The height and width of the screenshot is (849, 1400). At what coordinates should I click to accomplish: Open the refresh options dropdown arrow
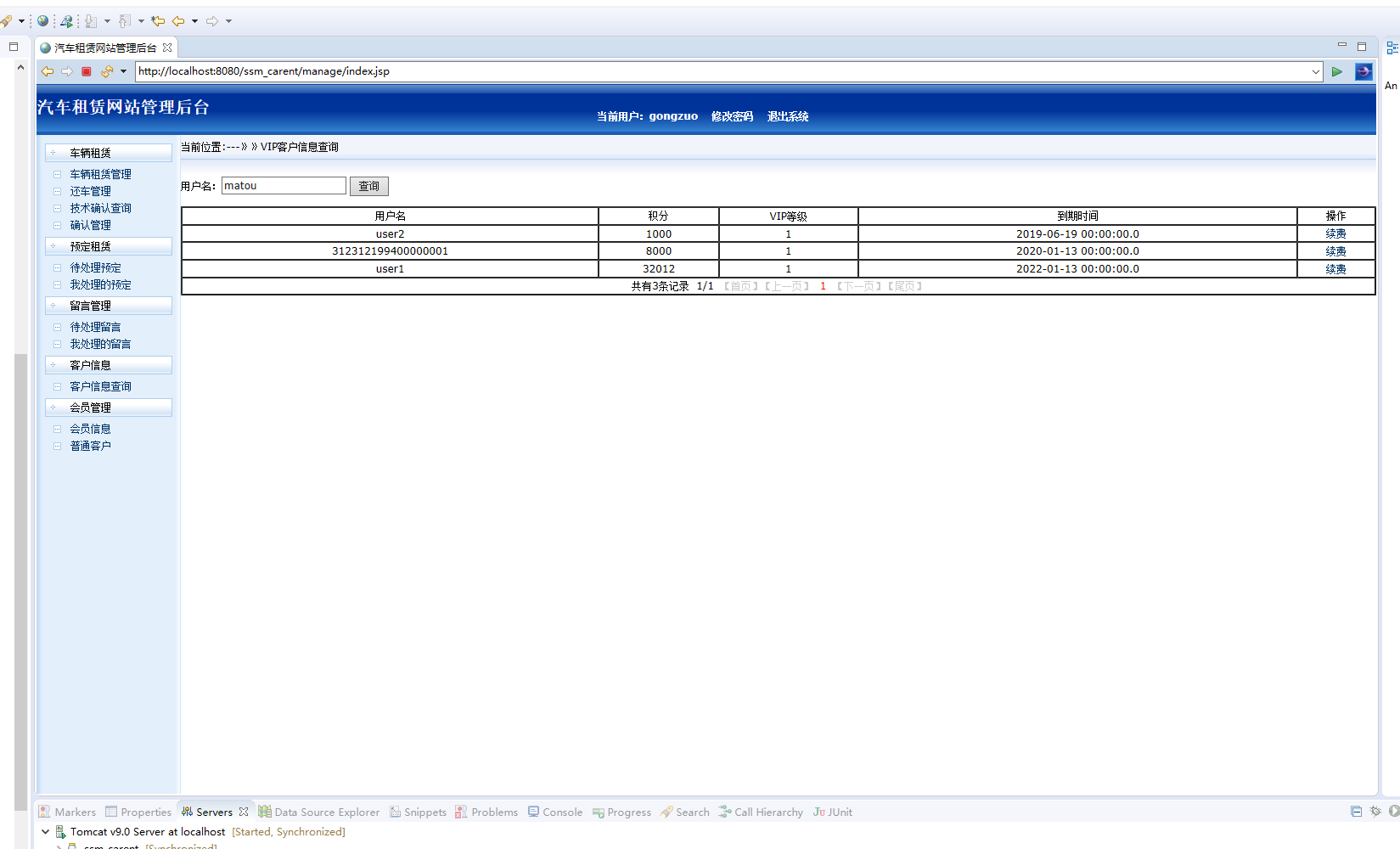(x=123, y=71)
